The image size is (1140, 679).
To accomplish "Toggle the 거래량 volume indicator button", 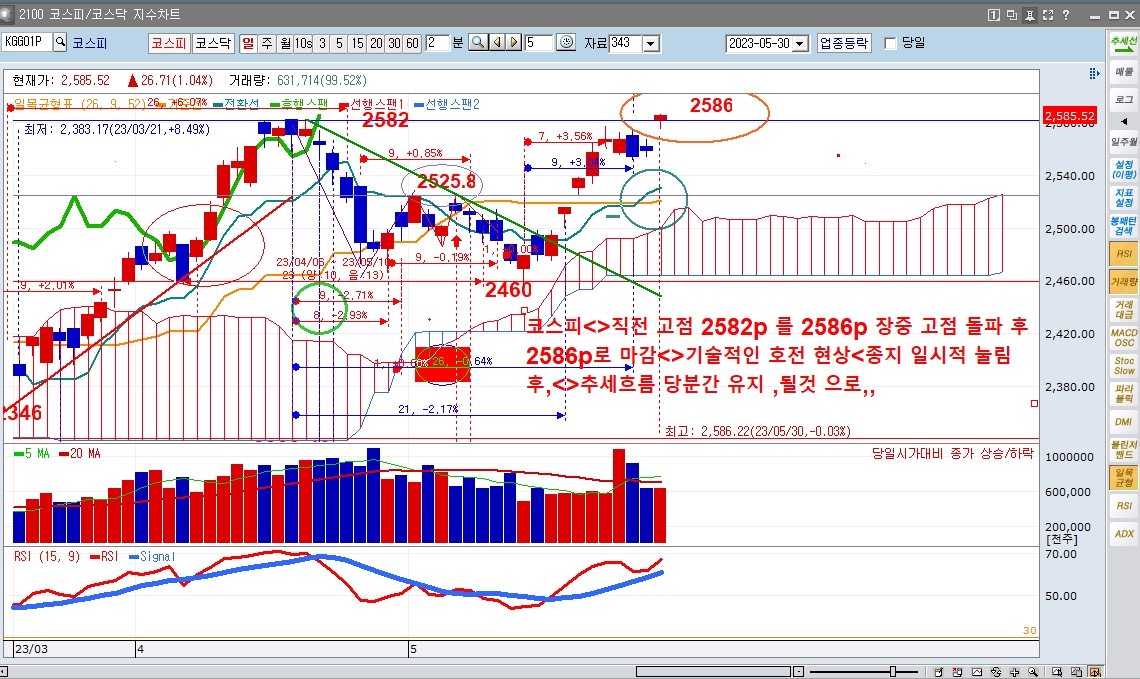I will point(1124,283).
